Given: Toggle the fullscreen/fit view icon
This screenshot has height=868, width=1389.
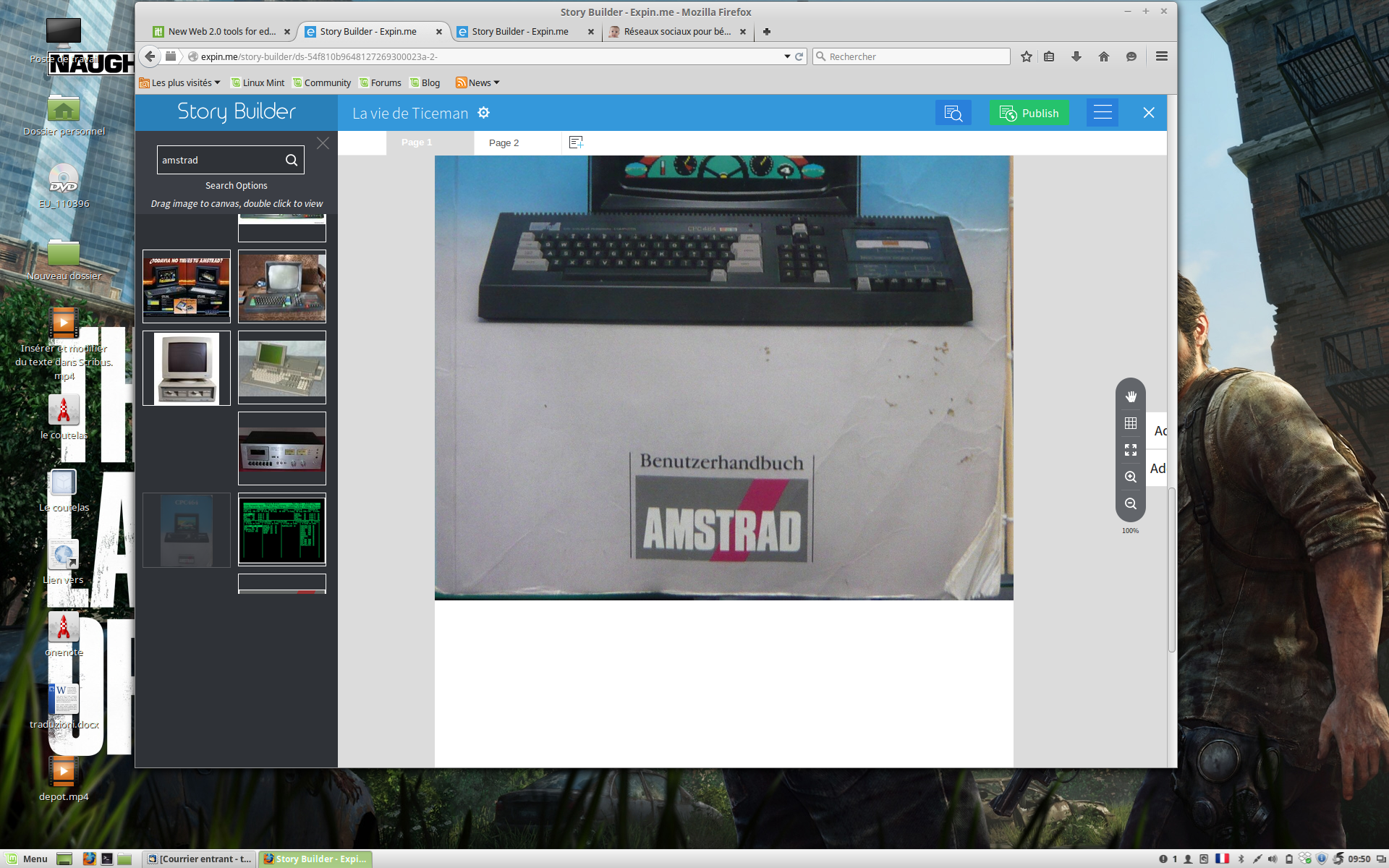Looking at the screenshot, I should [x=1130, y=450].
